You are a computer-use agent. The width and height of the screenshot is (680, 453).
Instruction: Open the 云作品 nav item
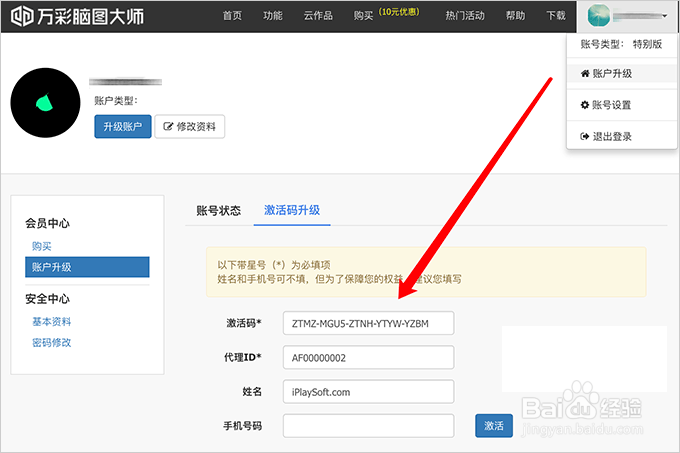(318, 16)
